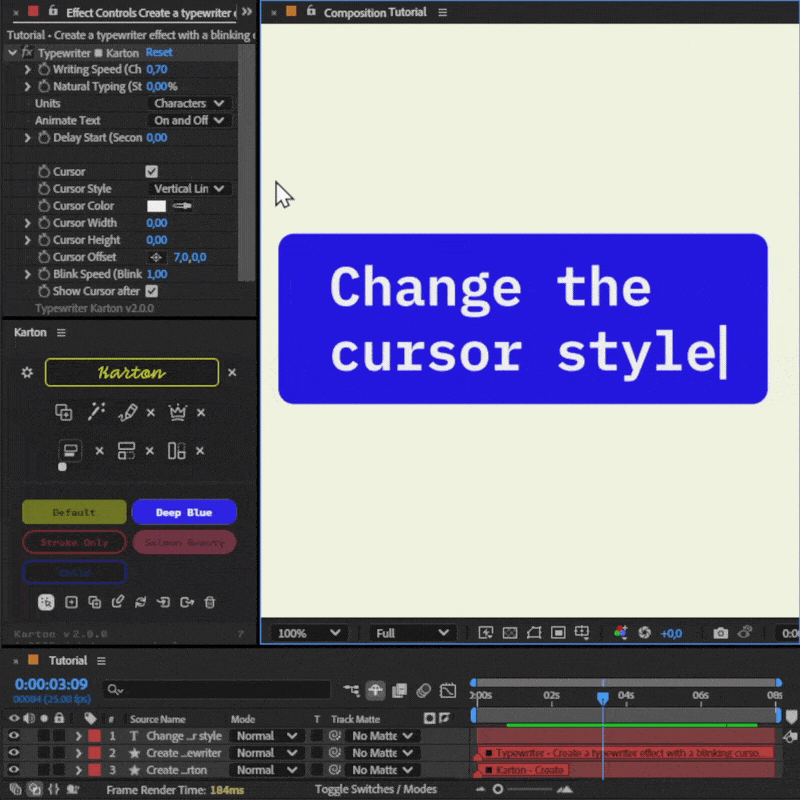Viewport: 800px width, 800px height.
Task: Click Reset next to the Typewriter effect
Action: [159, 52]
